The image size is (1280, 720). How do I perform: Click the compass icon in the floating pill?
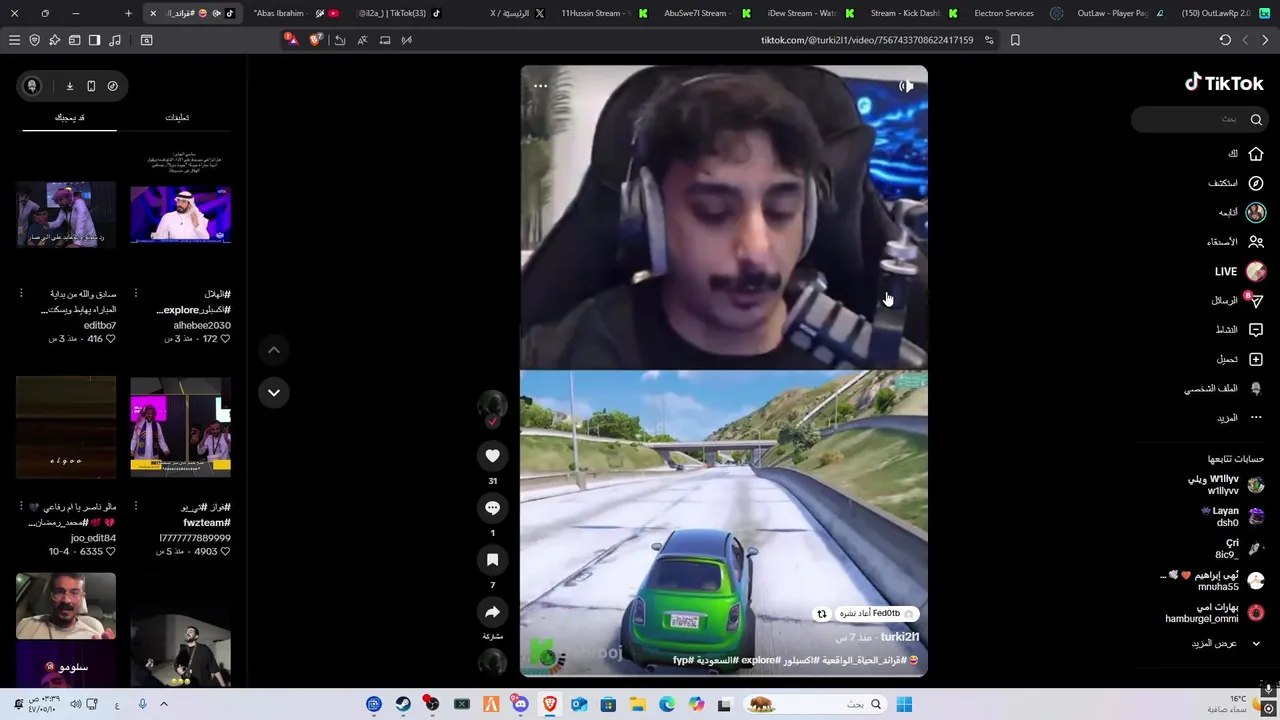(x=112, y=86)
